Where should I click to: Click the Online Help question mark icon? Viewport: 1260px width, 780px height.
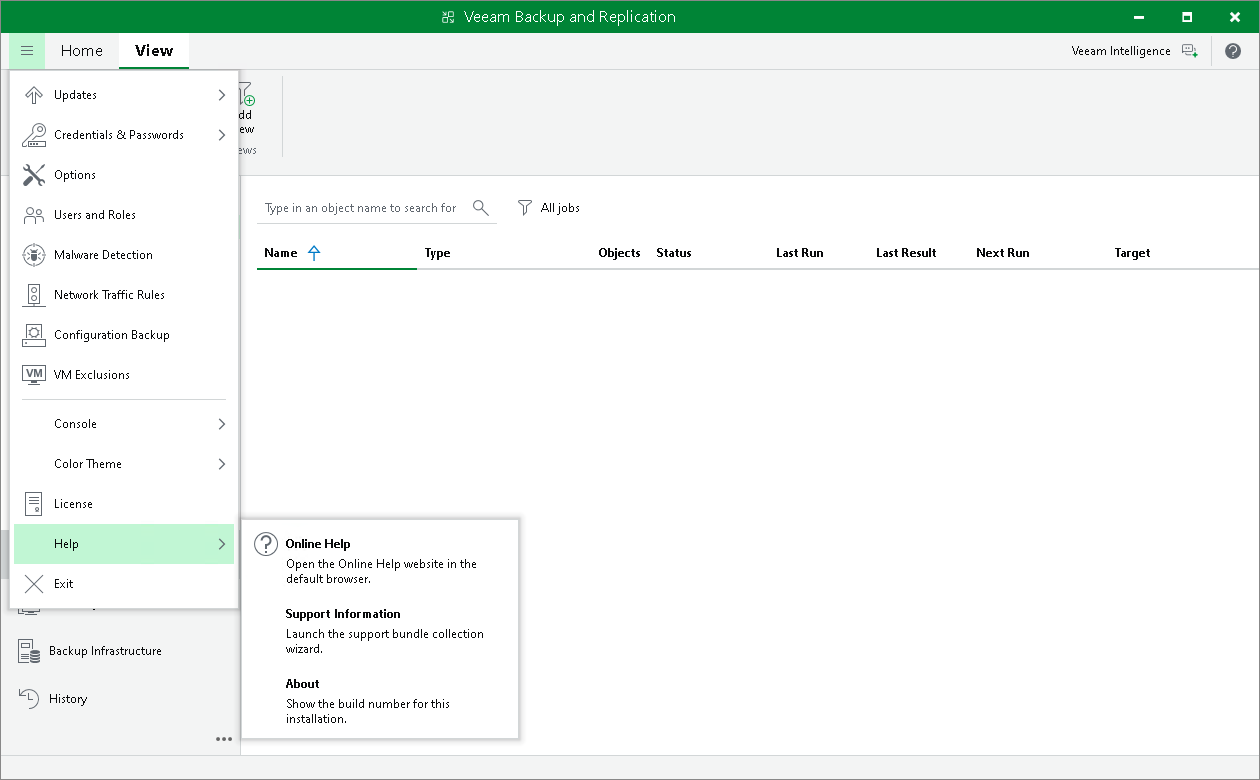pos(265,544)
